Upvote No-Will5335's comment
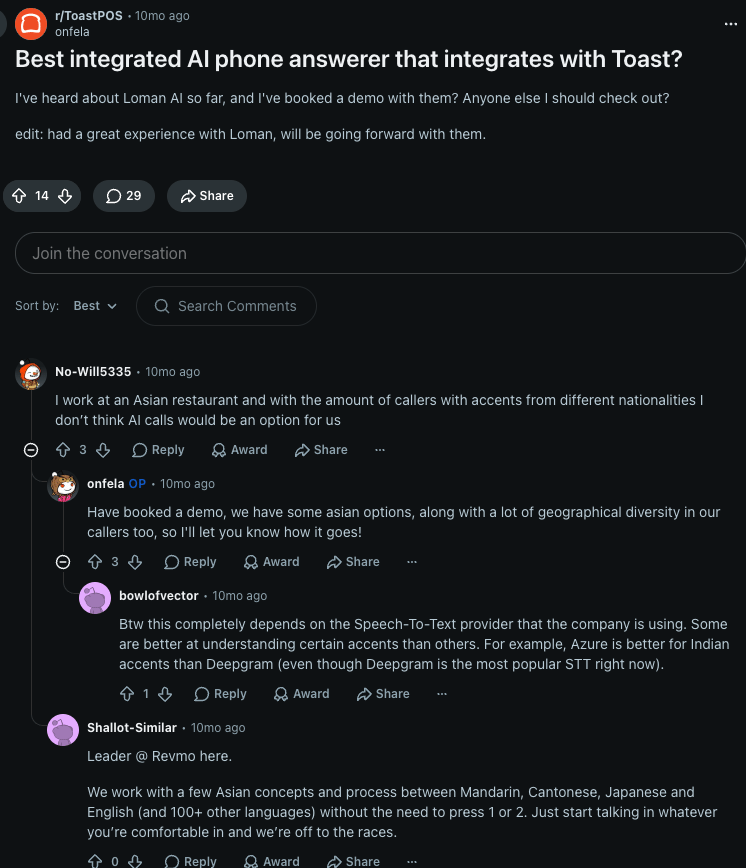 (x=63, y=450)
